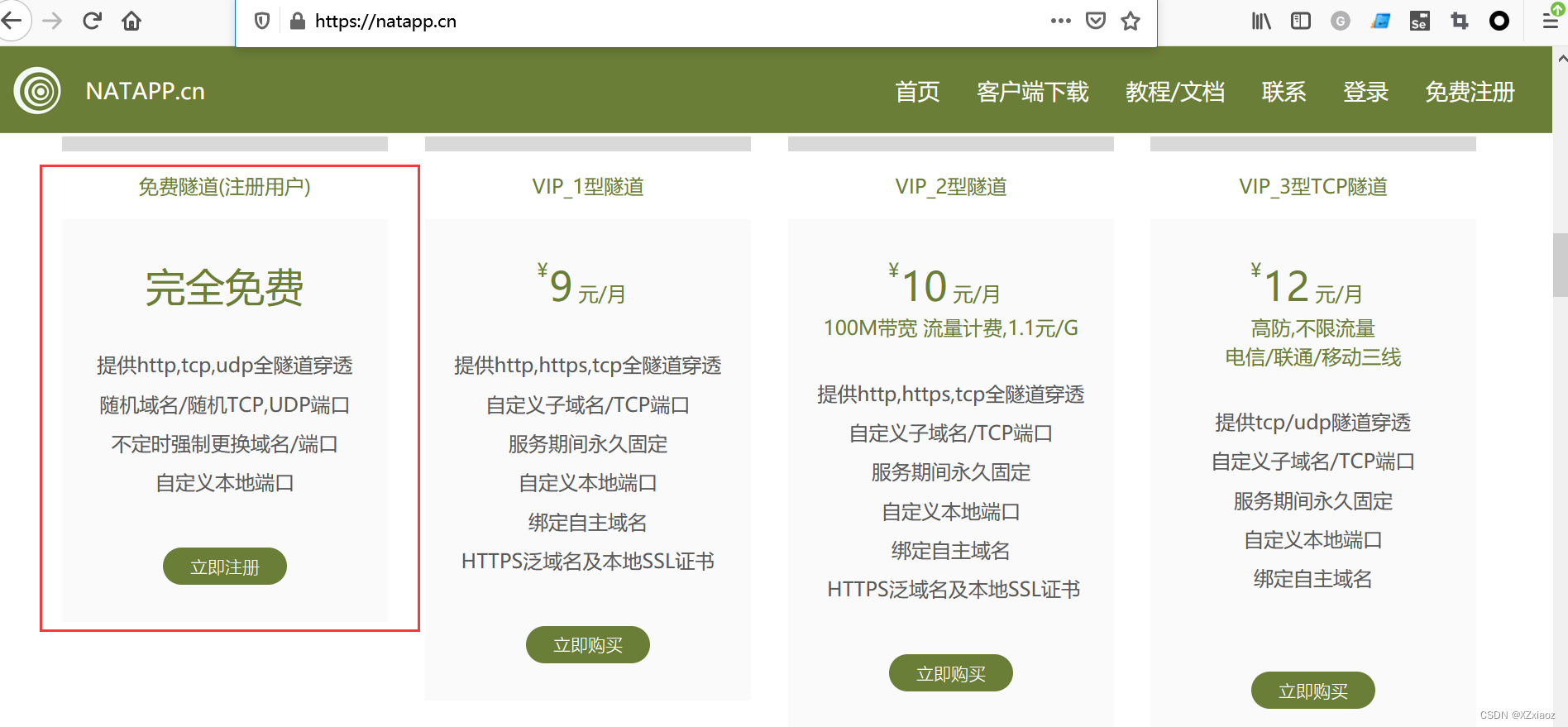Viewport: 1568px width, 727px height.
Task: Click the 电信/联通/移动三线 text
Action: (1313, 357)
